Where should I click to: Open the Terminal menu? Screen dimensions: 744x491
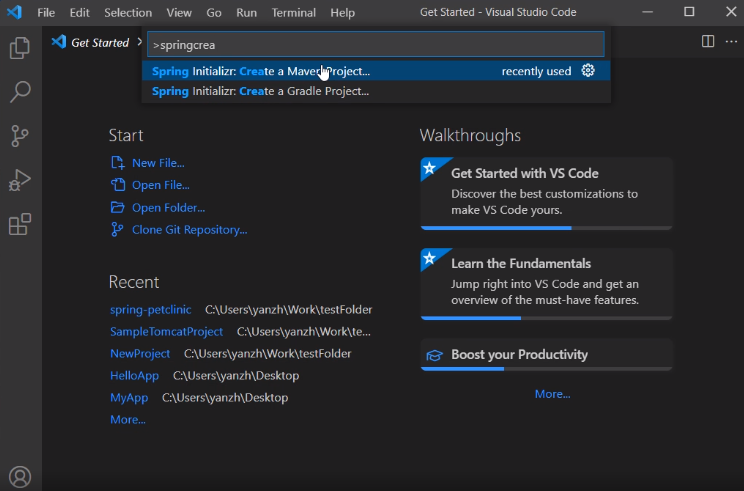click(x=293, y=12)
